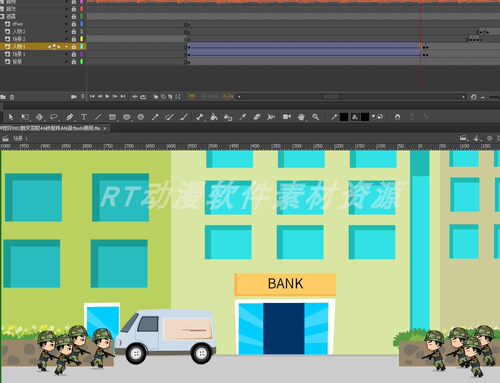Insert keyframe on 人物 1 layer

point(54,47)
